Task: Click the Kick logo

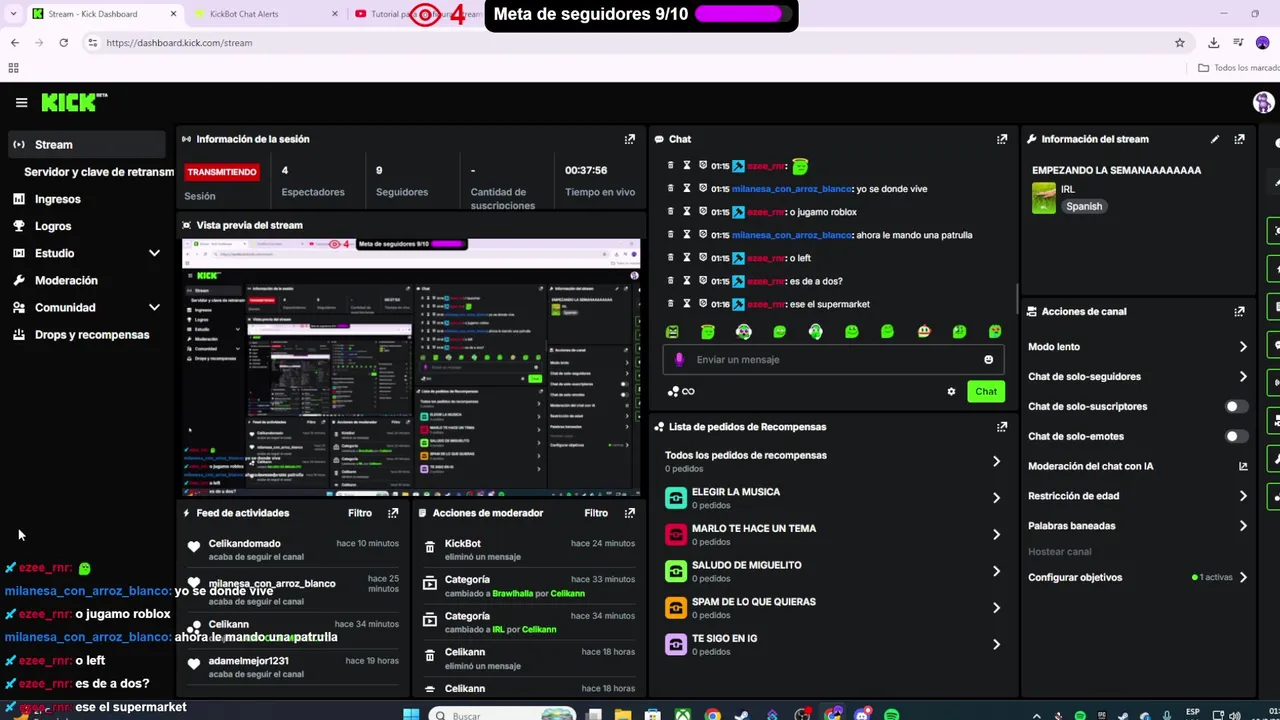Action: [74, 102]
